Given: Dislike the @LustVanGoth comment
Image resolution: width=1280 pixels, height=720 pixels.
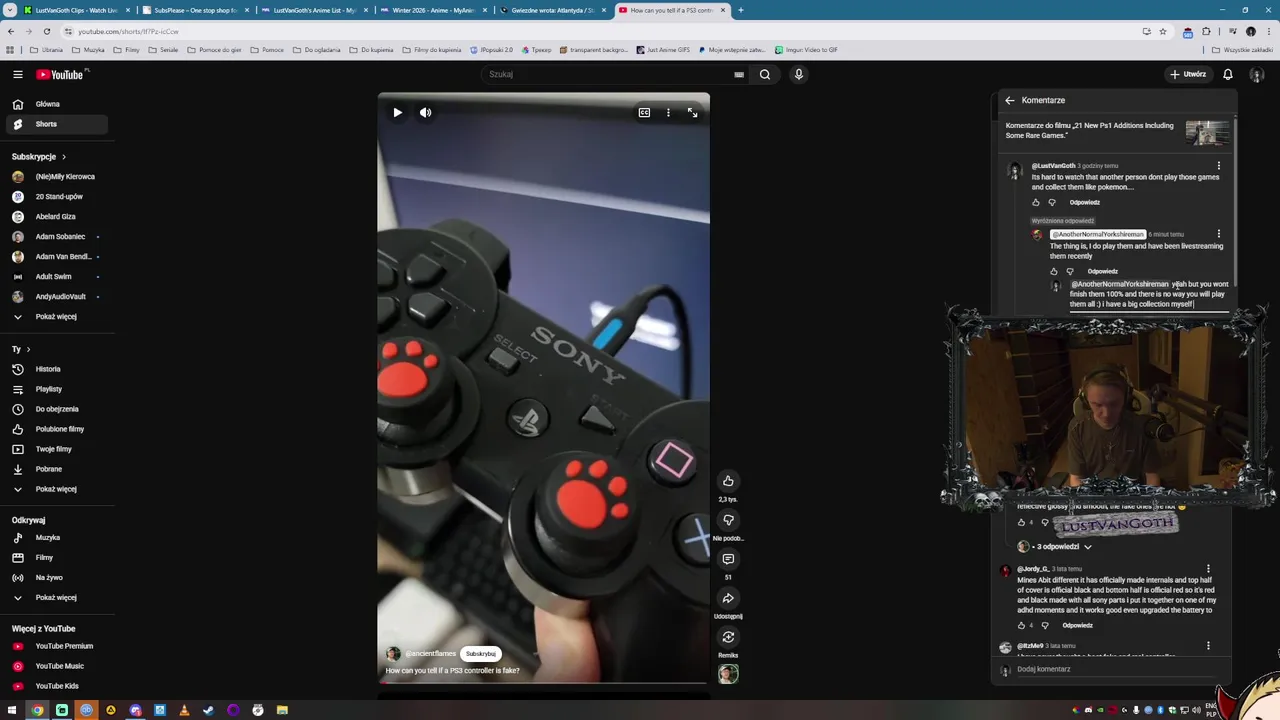Looking at the screenshot, I should tap(1052, 202).
